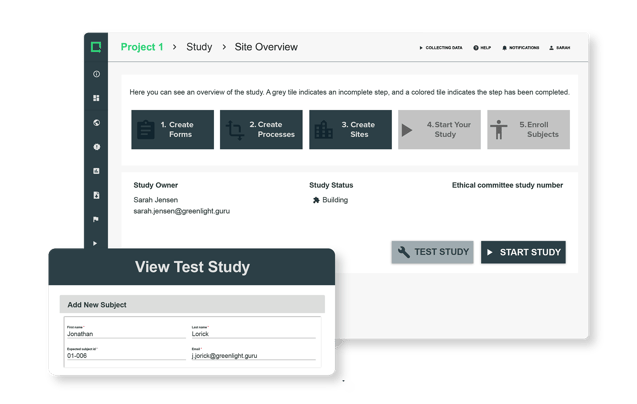Click the green Greenlight logo in the sidebar
The image size is (637, 404).
pyautogui.click(x=96, y=47)
